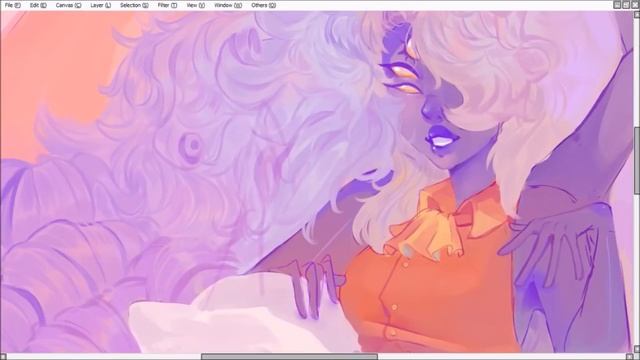Viewport: 640px width, 360px height.
Task: Open the Window menu
Action: (228, 5)
